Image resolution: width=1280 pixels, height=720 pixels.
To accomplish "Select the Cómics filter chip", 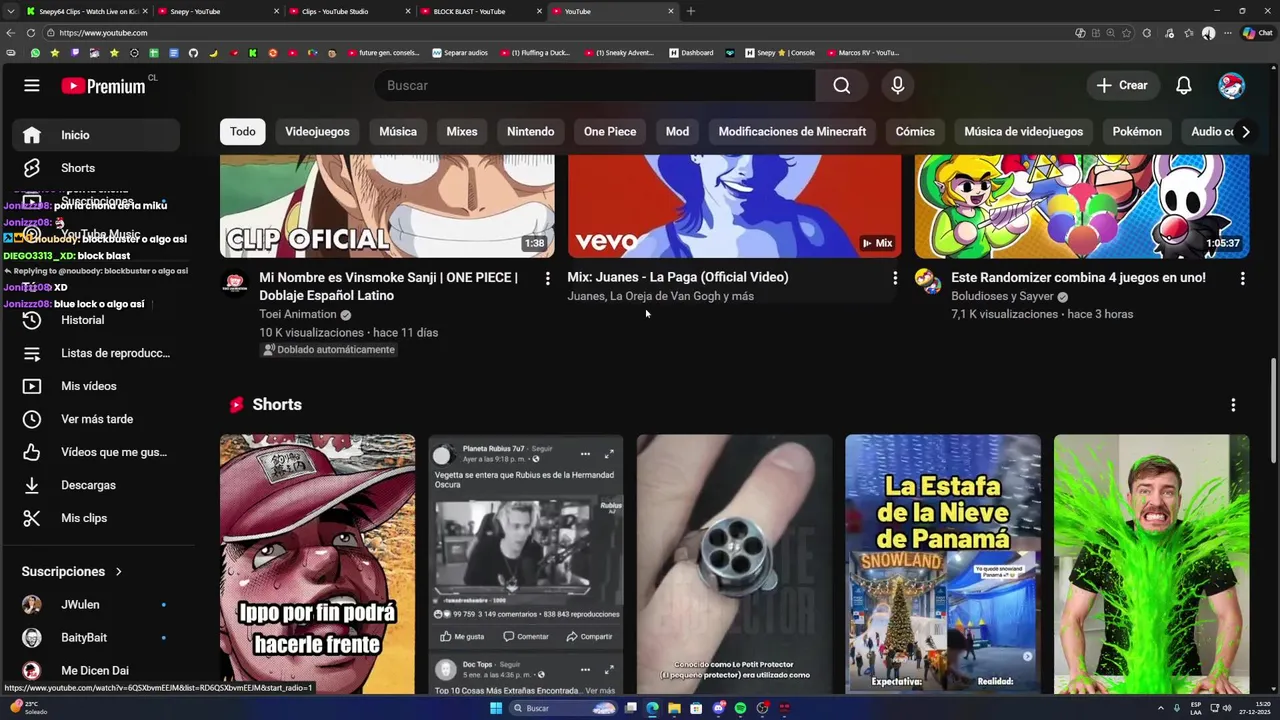I will 915,132.
